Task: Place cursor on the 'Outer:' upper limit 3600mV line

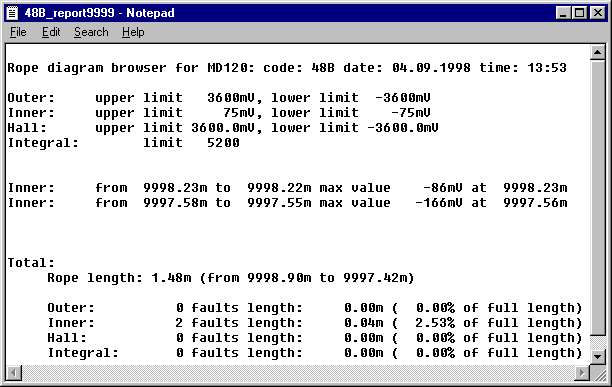Action: pos(219,98)
